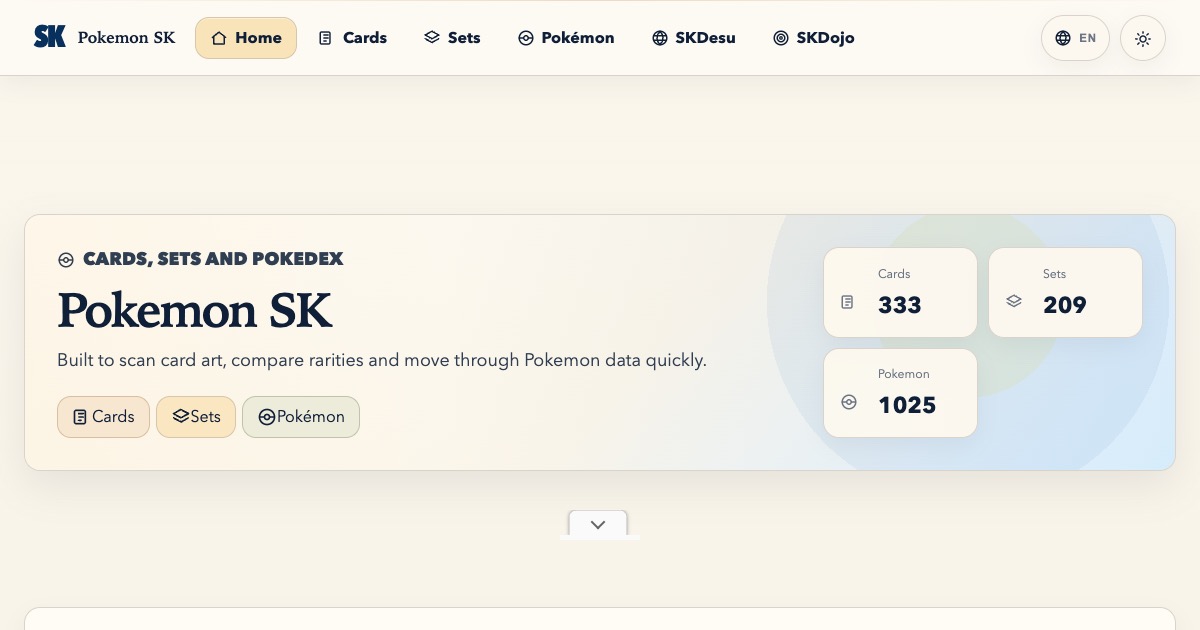Click the Sets pill button in hero

196,417
